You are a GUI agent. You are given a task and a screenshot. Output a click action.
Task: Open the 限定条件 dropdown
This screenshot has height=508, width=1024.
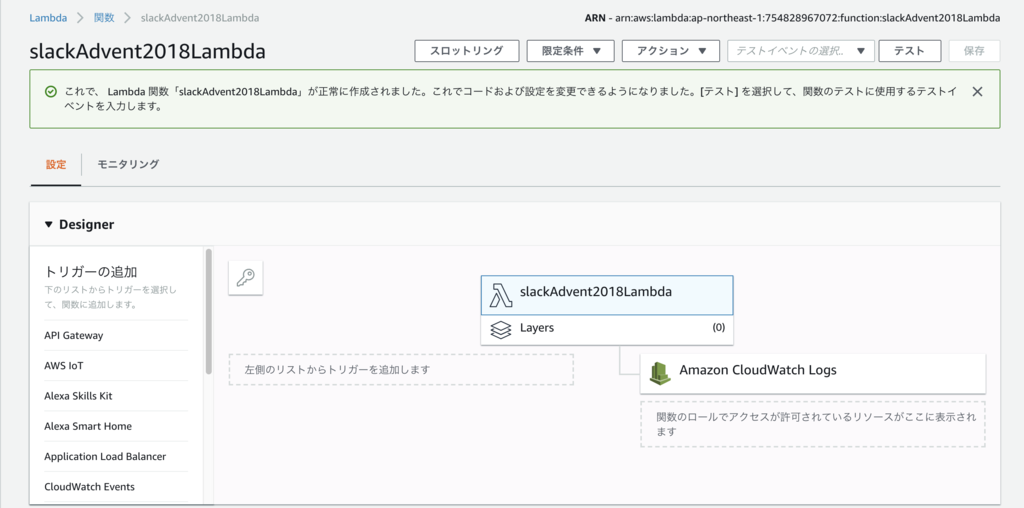tap(570, 51)
